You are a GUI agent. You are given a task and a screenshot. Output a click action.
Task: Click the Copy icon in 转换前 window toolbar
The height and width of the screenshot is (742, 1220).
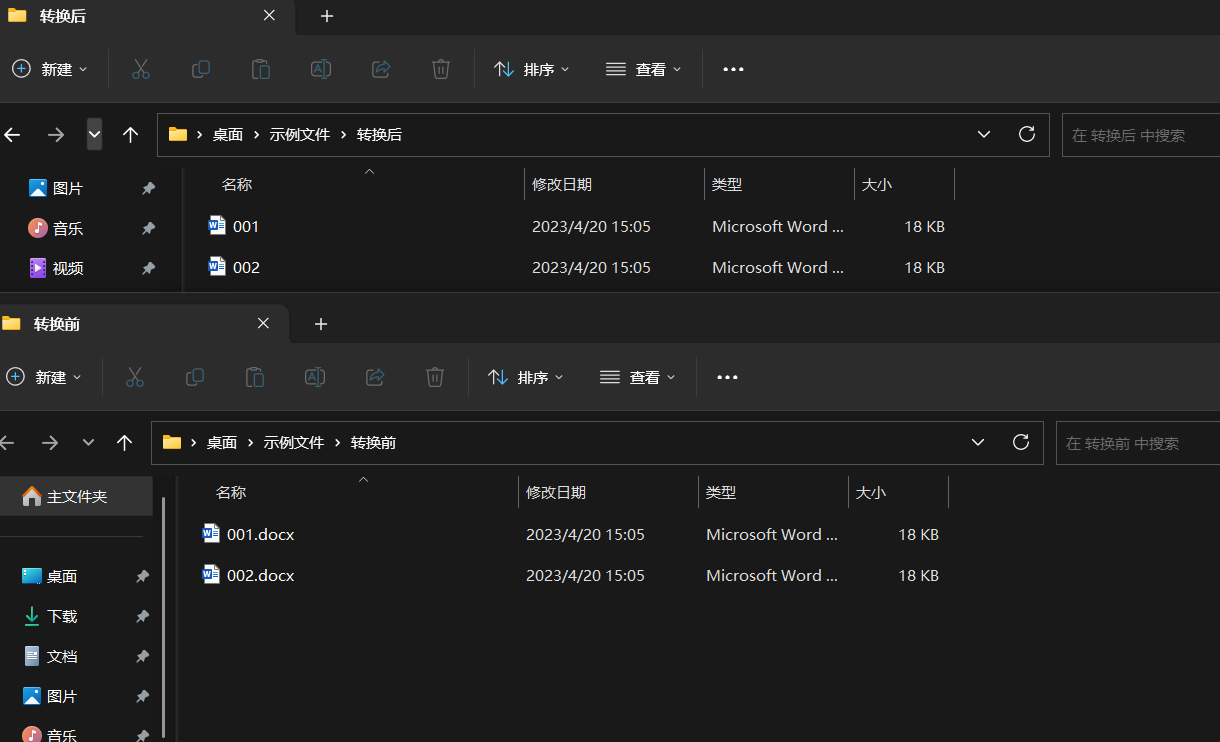click(x=195, y=377)
